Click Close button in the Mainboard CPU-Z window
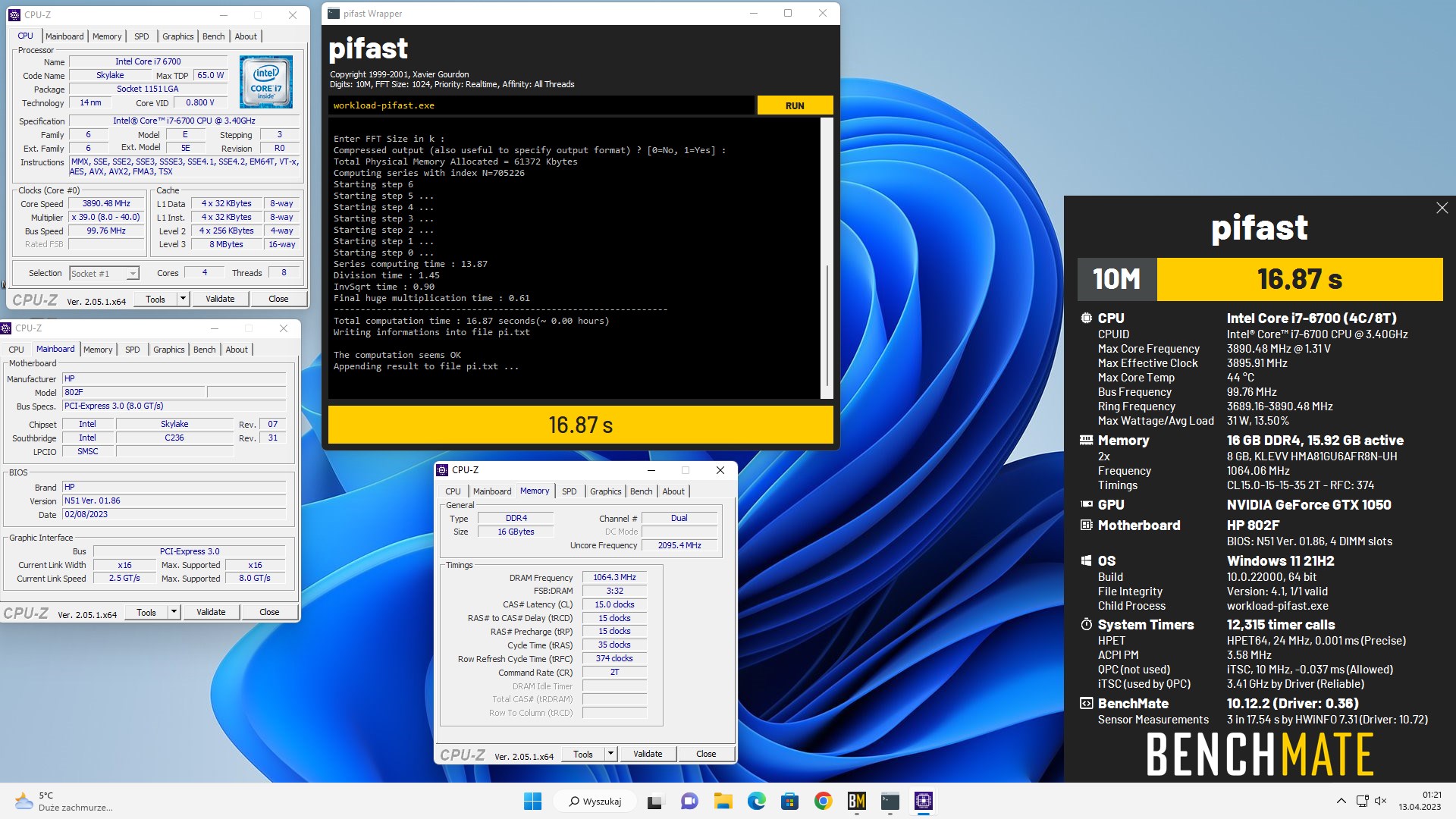 tap(269, 612)
